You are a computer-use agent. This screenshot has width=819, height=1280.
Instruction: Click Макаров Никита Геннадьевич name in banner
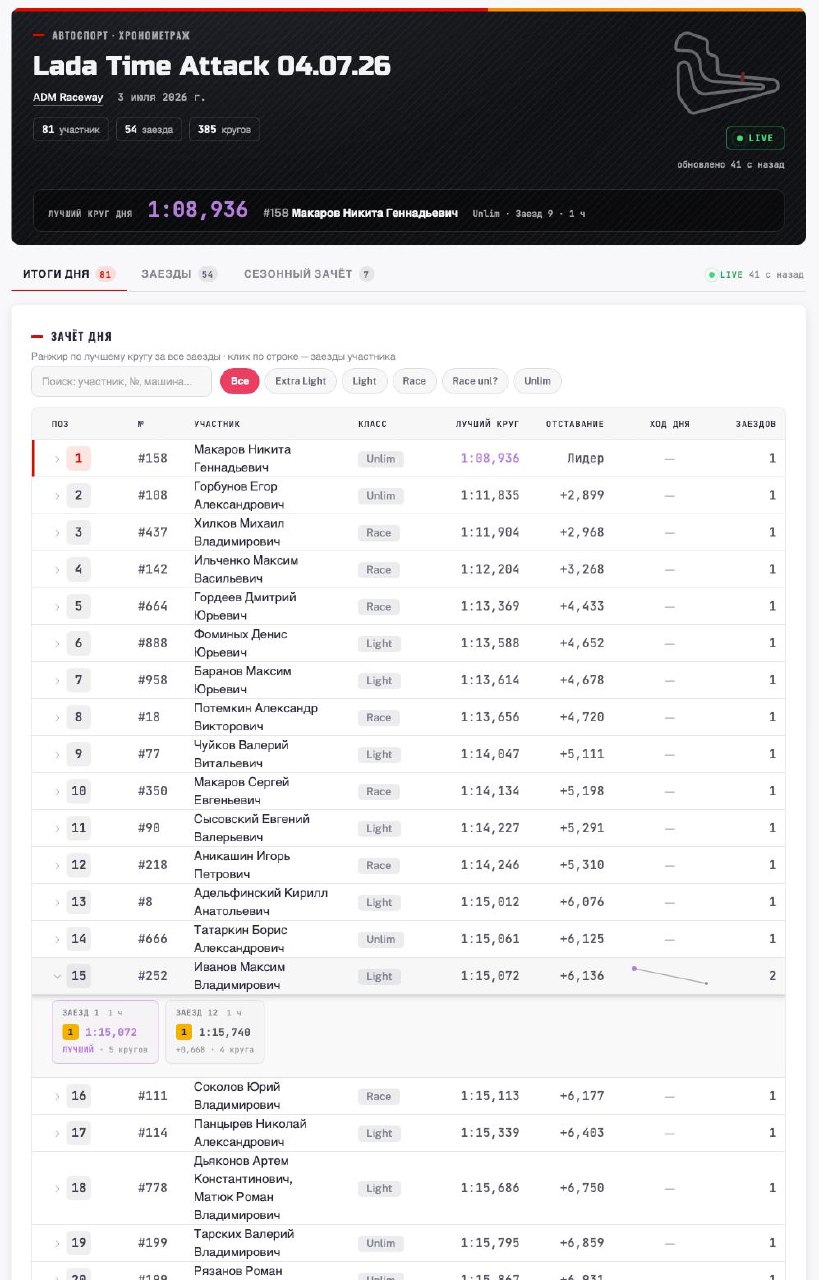[x=375, y=213]
